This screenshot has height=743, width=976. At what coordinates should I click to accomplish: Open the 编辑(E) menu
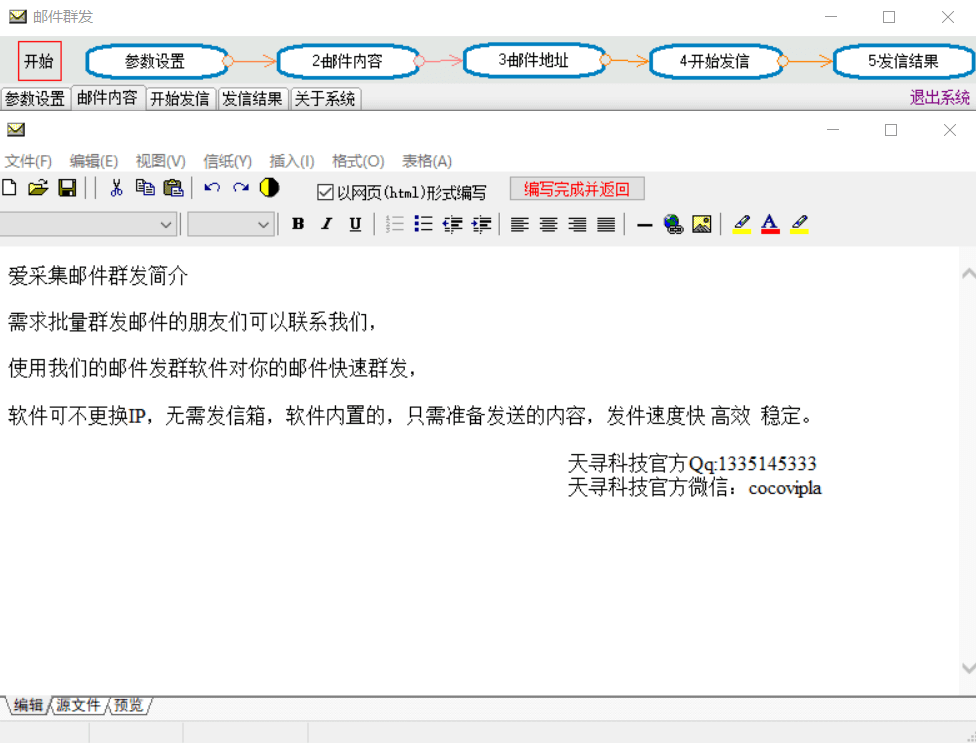pyautogui.click(x=93, y=161)
